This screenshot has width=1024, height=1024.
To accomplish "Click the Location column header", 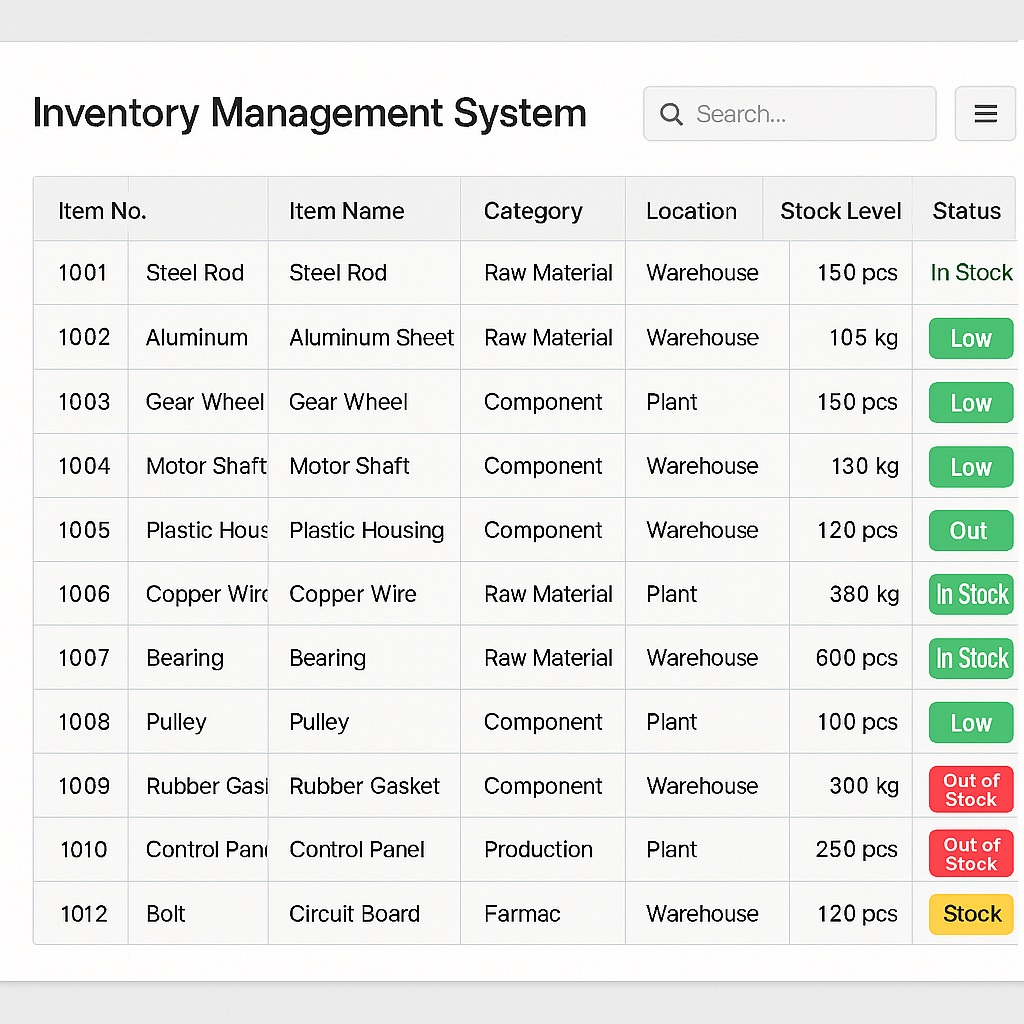I will point(691,211).
